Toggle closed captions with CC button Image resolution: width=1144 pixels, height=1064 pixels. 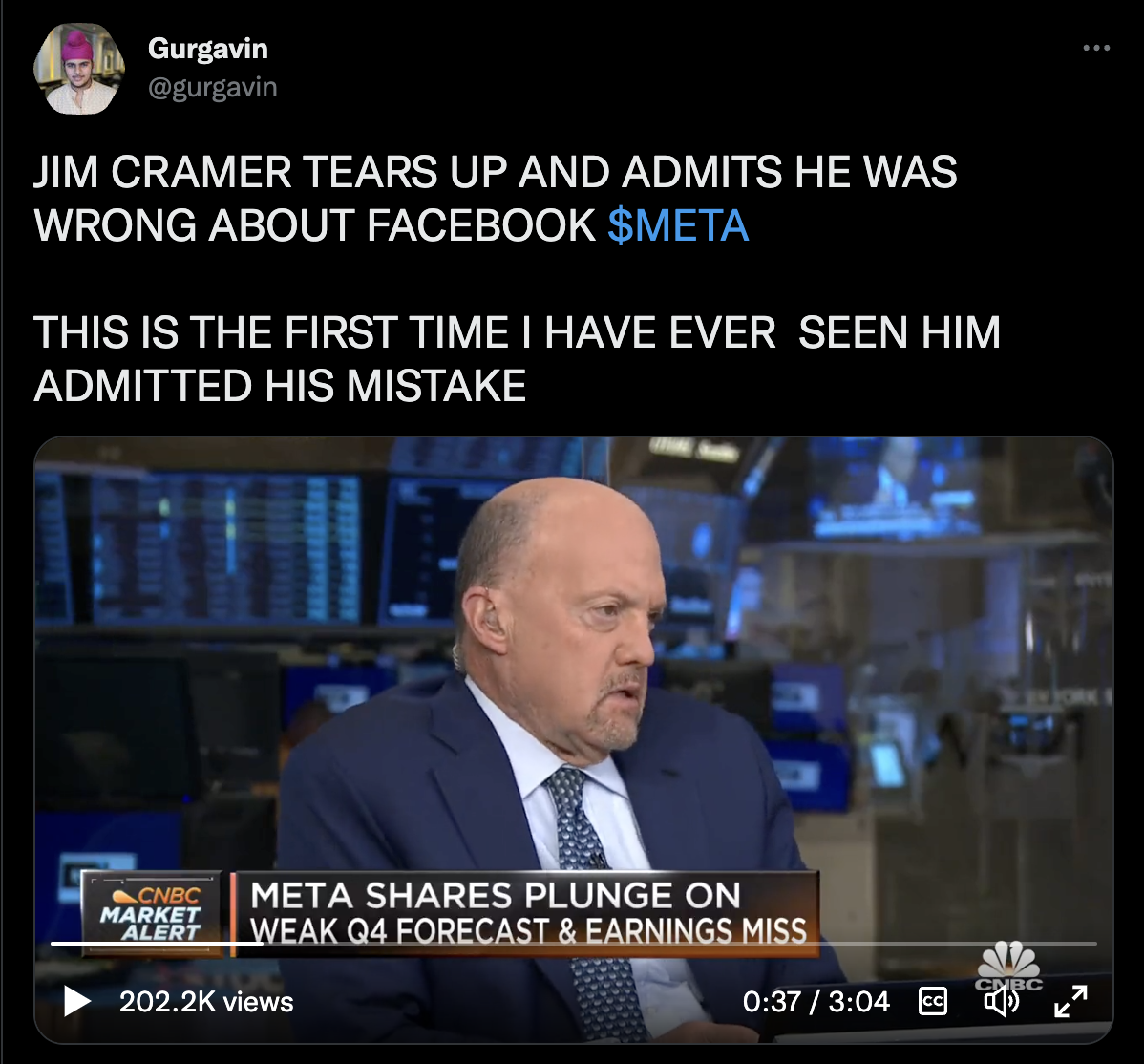coord(932,1001)
